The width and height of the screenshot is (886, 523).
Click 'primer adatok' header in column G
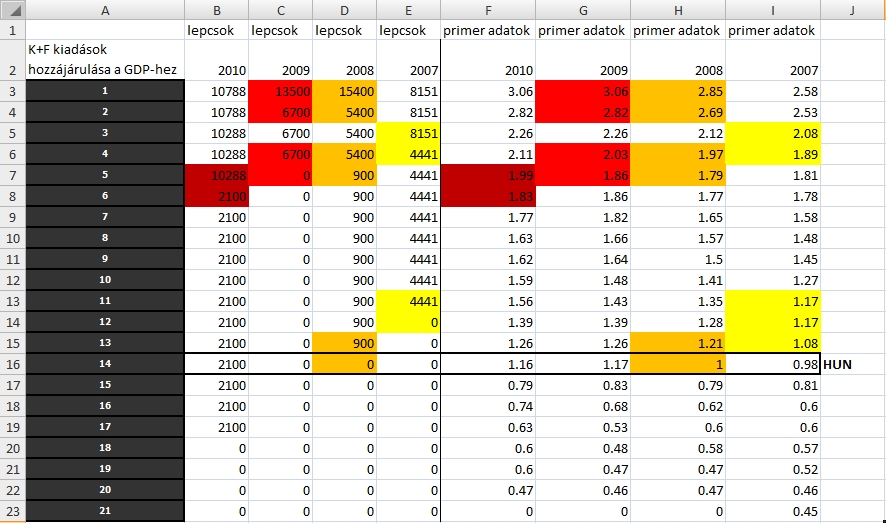click(582, 30)
